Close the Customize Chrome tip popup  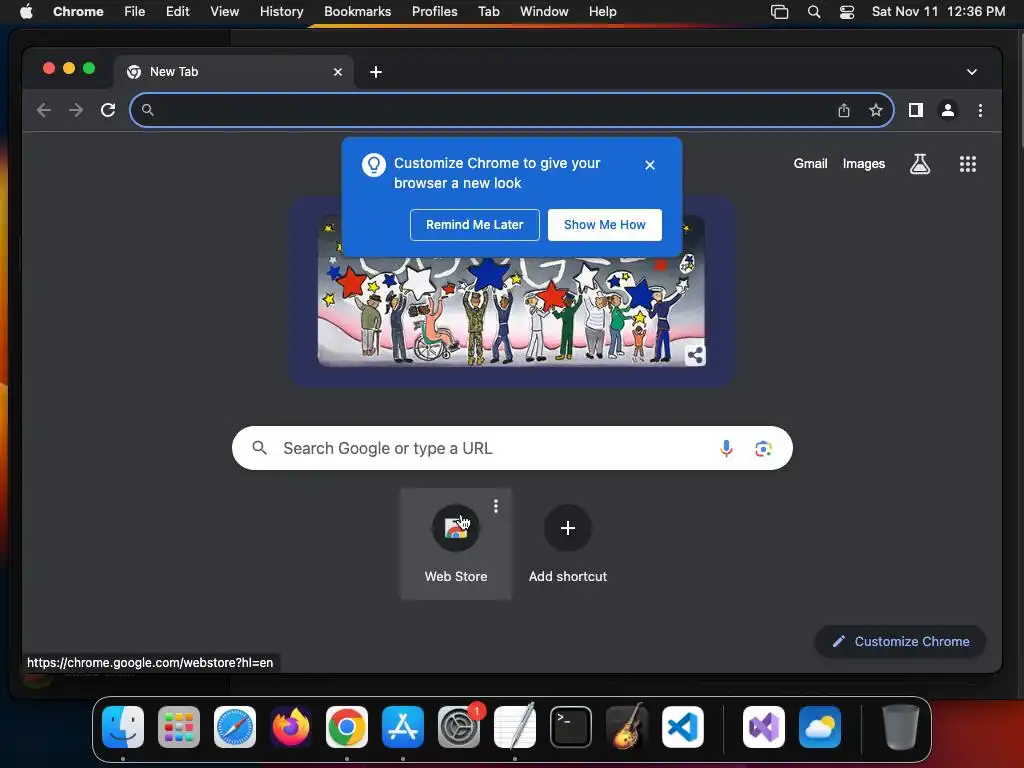click(x=650, y=165)
